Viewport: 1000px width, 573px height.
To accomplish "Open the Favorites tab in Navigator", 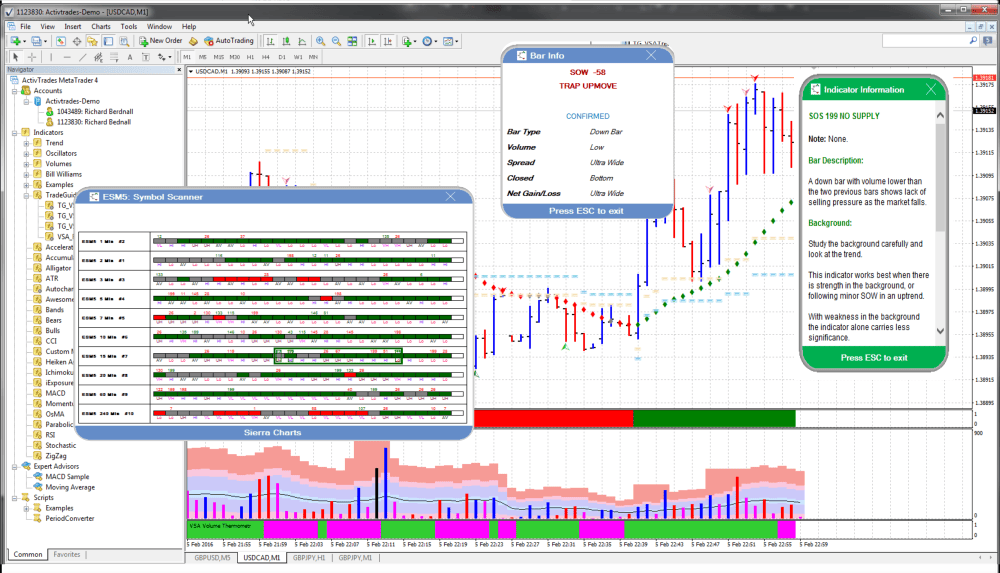I will point(67,554).
